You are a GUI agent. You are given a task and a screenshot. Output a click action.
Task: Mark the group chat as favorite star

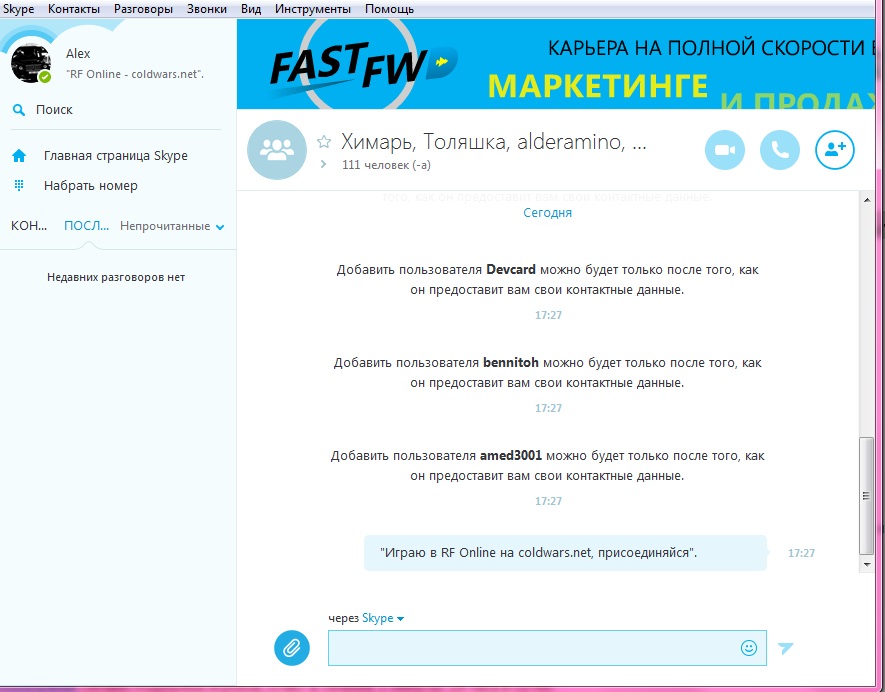(x=324, y=142)
